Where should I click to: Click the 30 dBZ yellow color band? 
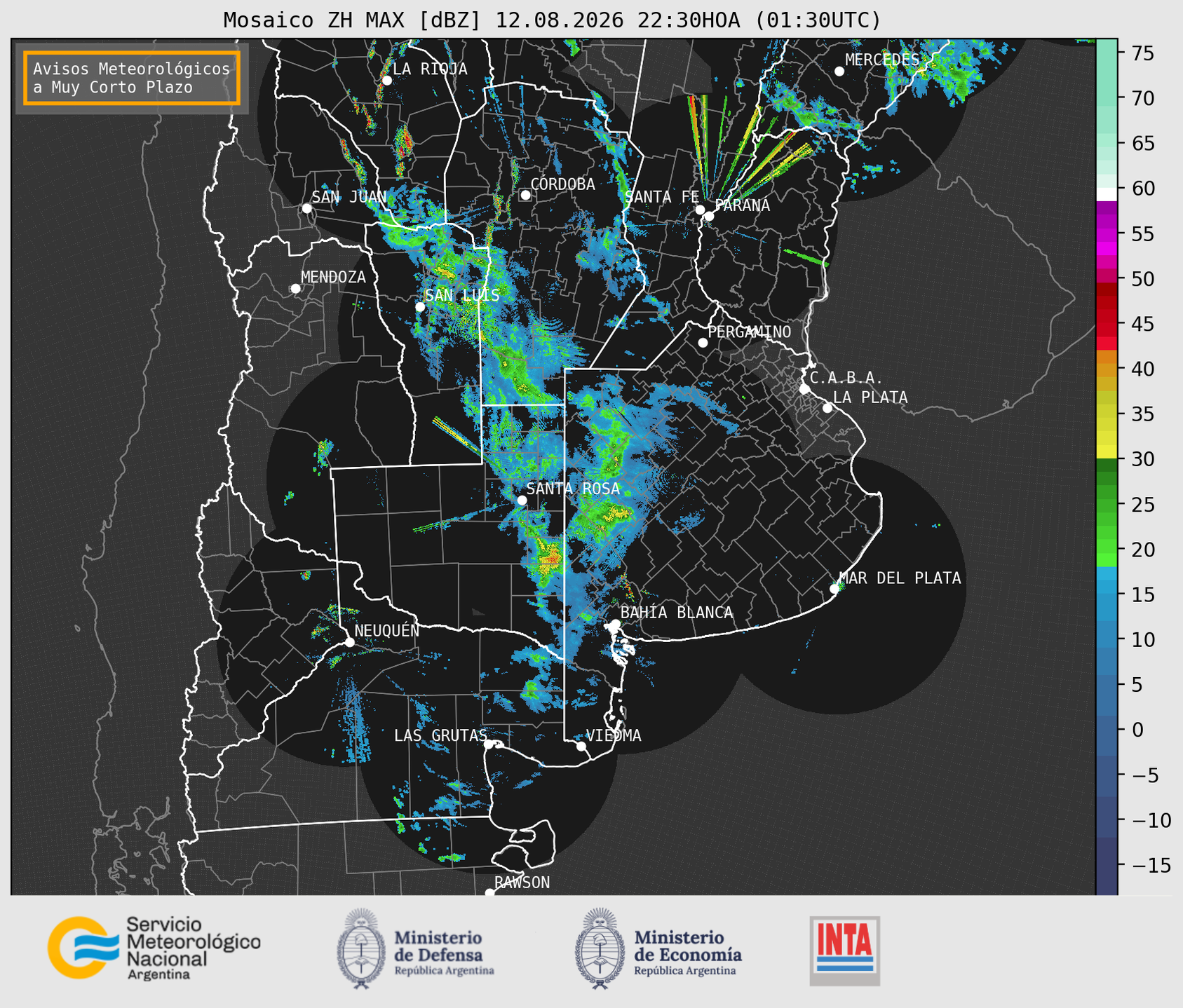(1106, 454)
